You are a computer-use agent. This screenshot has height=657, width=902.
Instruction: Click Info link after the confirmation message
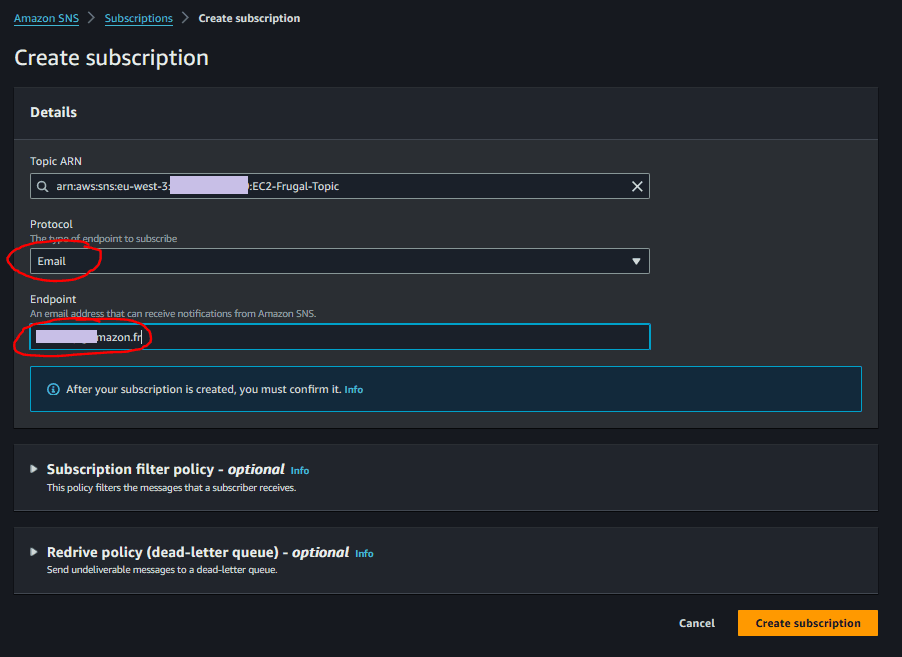point(353,389)
